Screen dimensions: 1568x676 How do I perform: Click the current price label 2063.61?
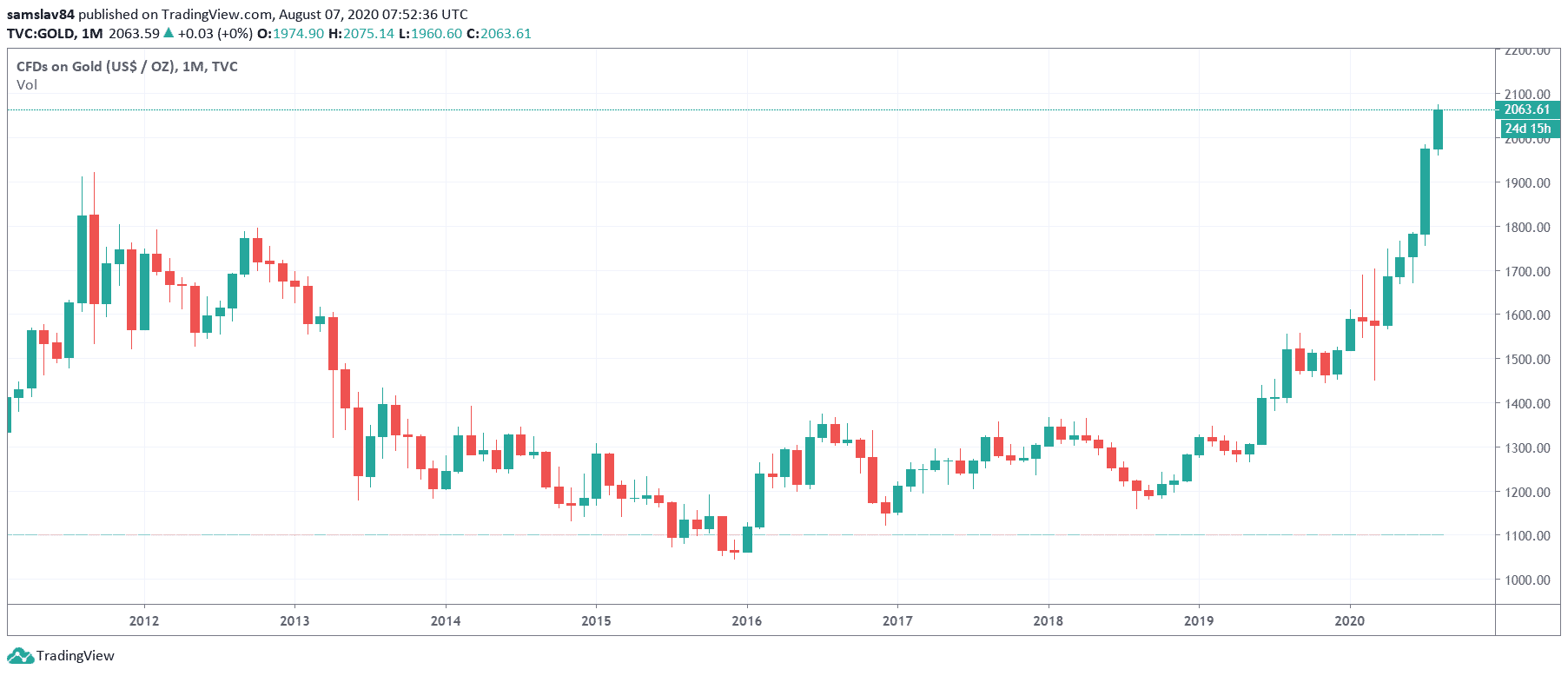(1526, 109)
